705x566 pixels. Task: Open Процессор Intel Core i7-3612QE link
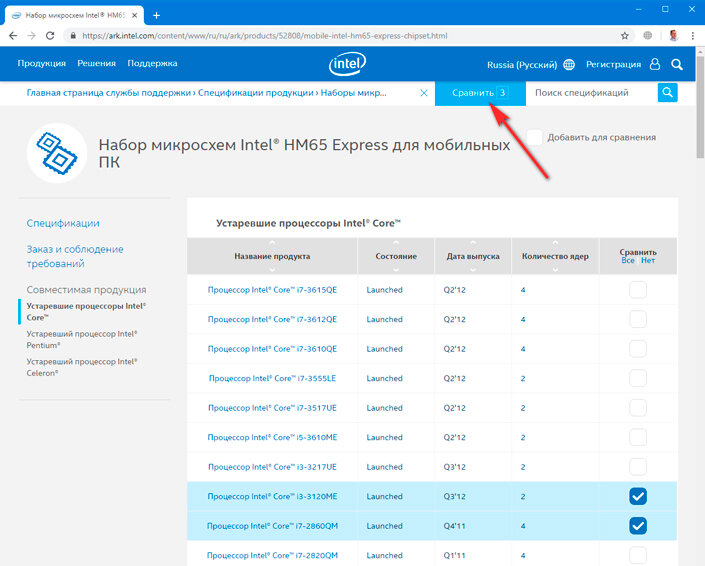pos(272,319)
